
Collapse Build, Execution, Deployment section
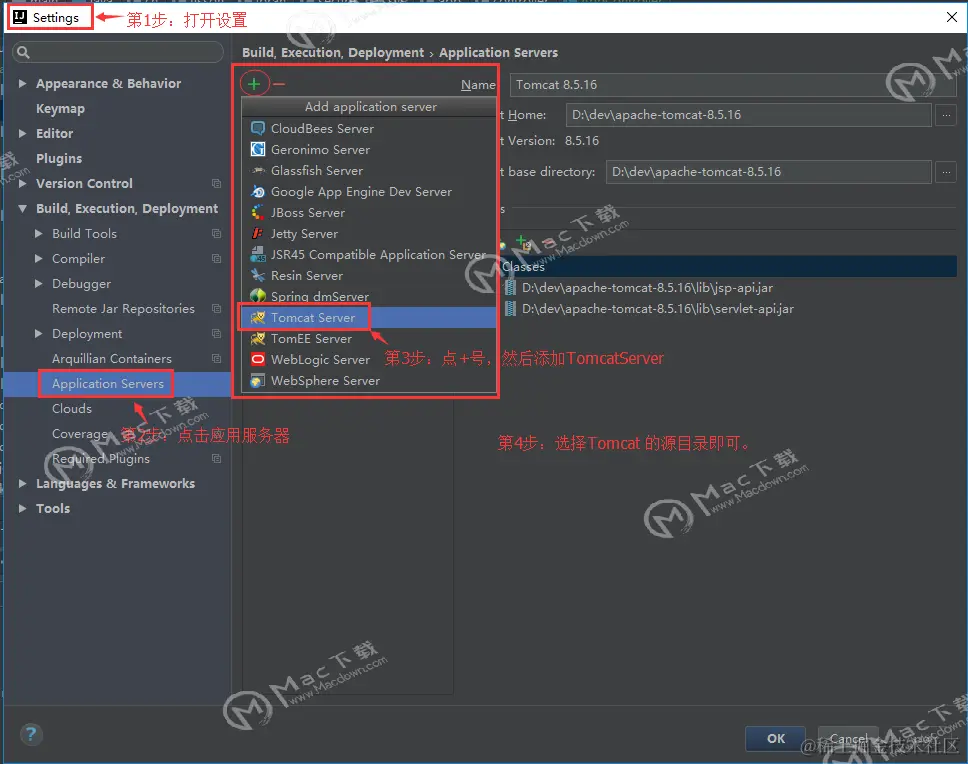[22, 209]
